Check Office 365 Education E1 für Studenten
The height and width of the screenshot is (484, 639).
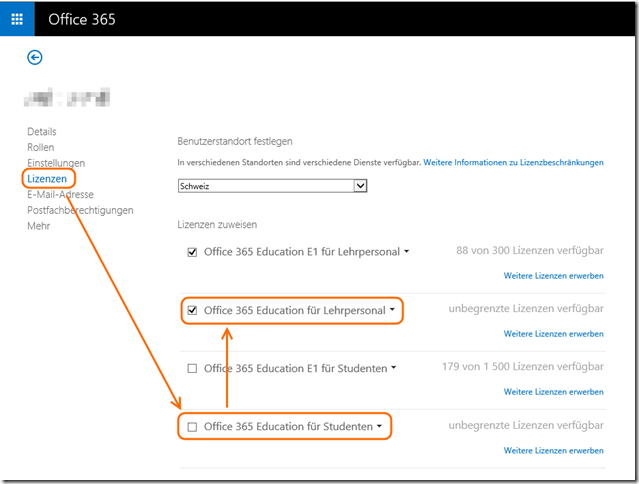pos(193,369)
